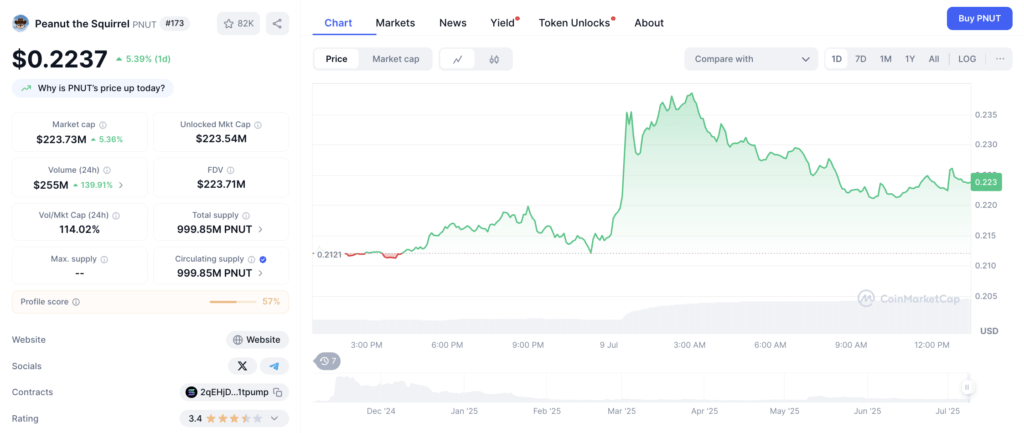1024x433 pixels.
Task: Click the history events badge showing 7
Action: tap(328, 361)
